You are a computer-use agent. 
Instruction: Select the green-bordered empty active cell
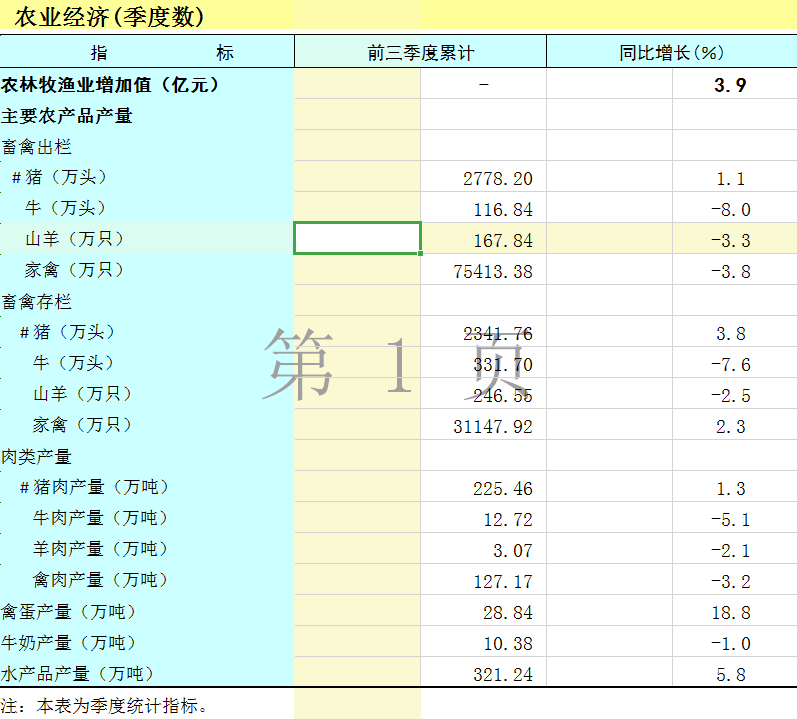pyautogui.click(x=357, y=239)
